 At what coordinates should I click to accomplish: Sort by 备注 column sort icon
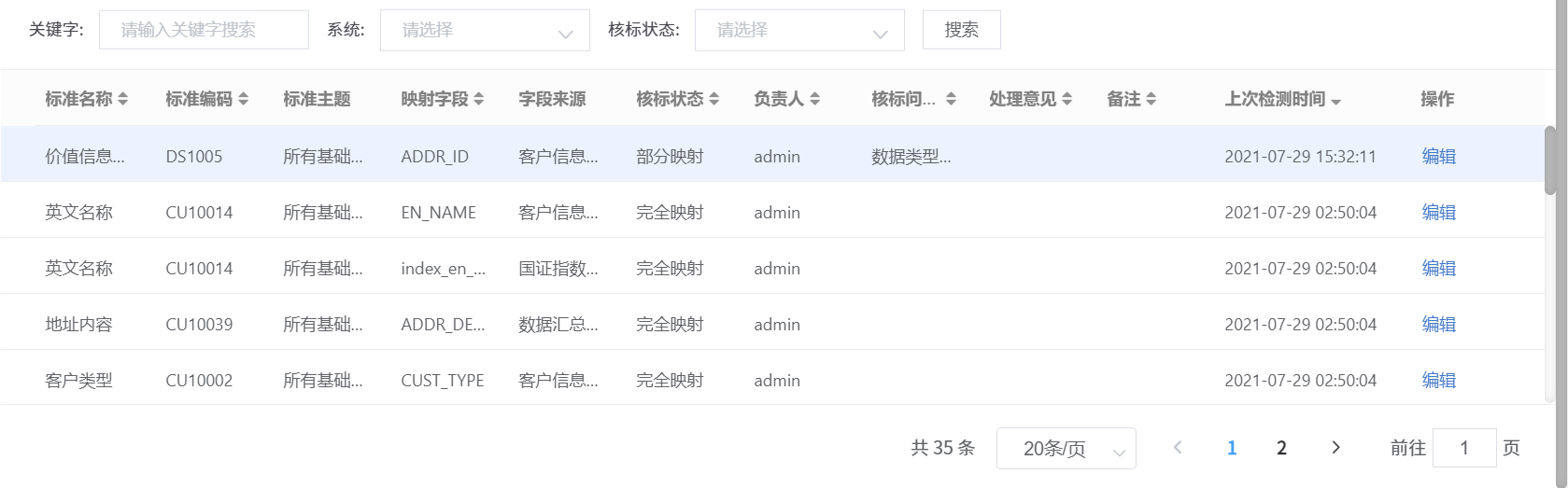(x=1151, y=99)
